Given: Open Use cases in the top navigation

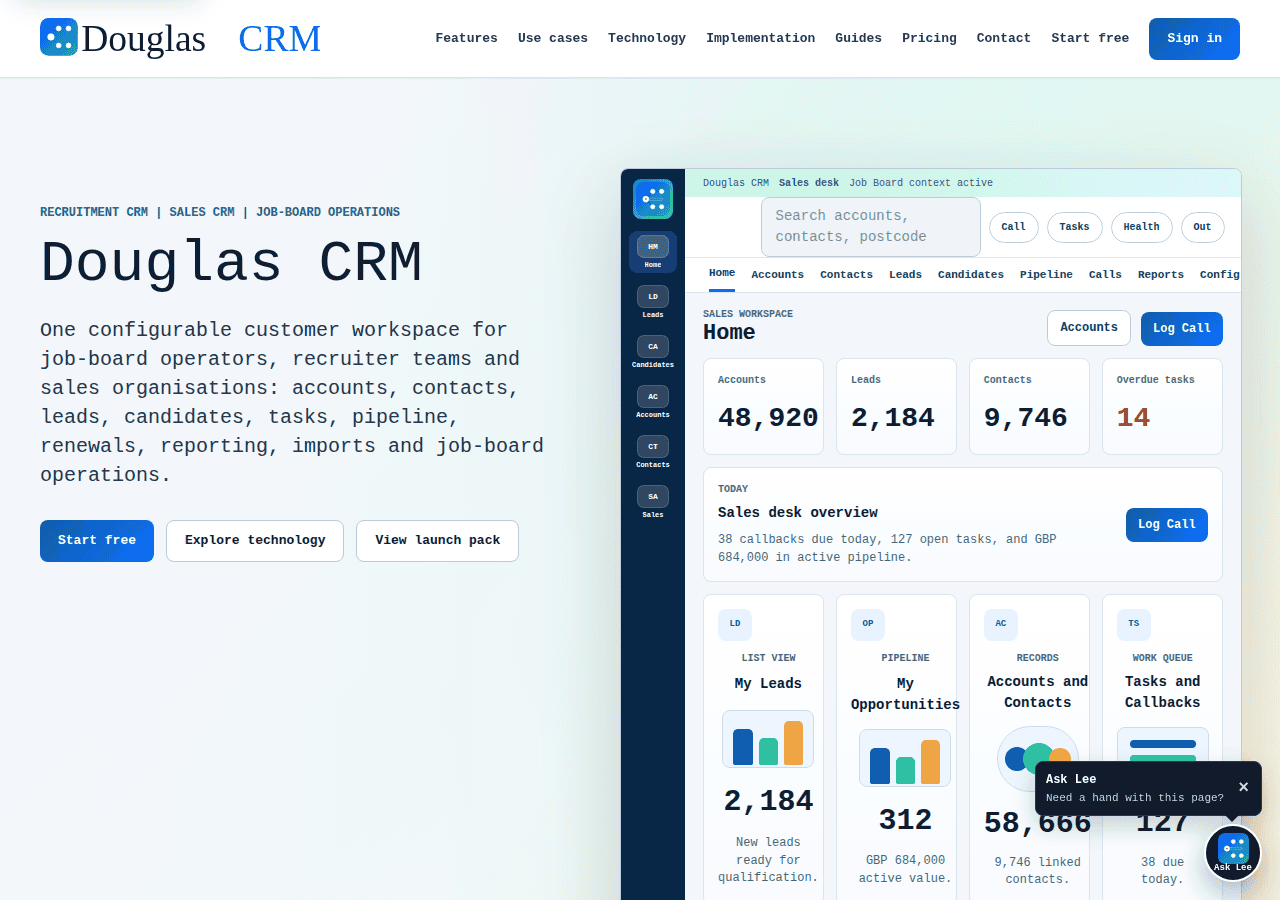Looking at the screenshot, I should (553, 38).
